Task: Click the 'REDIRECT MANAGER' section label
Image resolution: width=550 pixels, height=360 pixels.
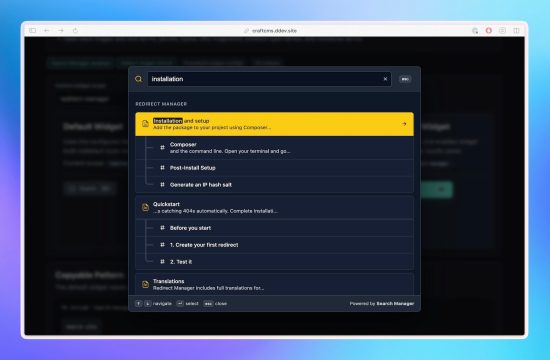Action: [161, 104]
